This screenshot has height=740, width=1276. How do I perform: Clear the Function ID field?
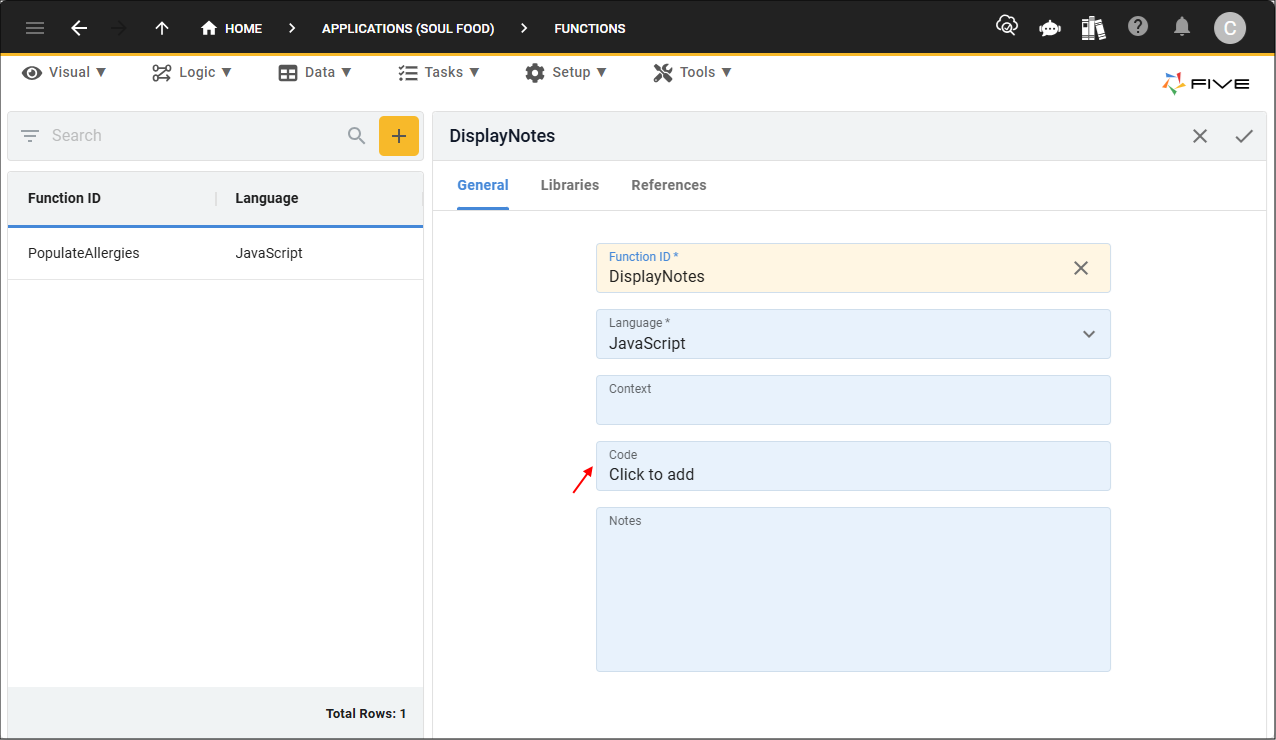click(1081, 268)
